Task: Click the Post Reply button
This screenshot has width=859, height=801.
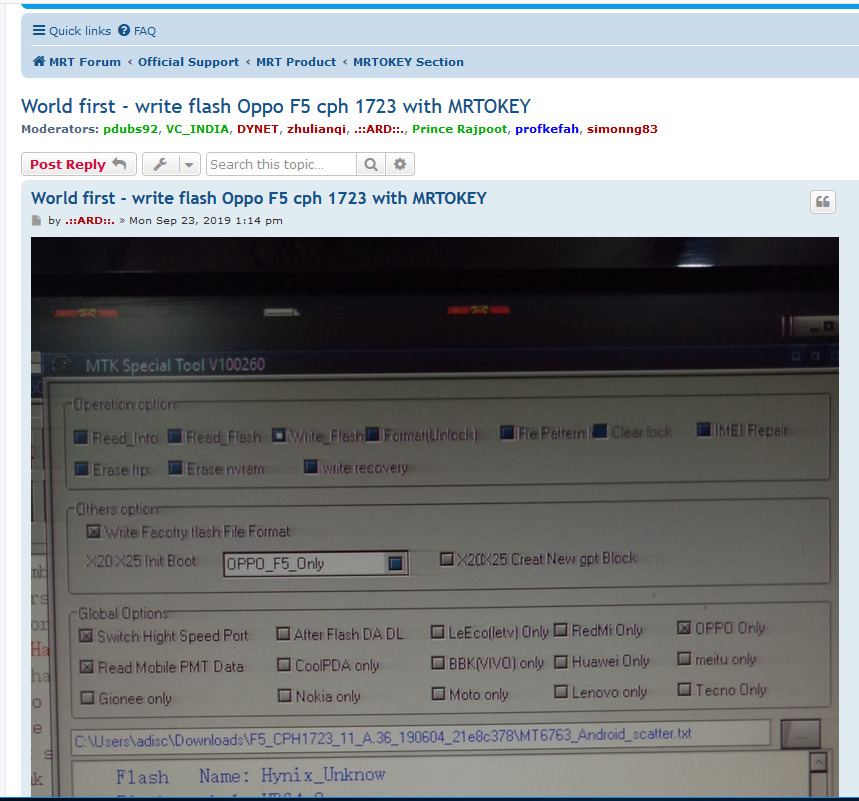Action: [79, 164]
